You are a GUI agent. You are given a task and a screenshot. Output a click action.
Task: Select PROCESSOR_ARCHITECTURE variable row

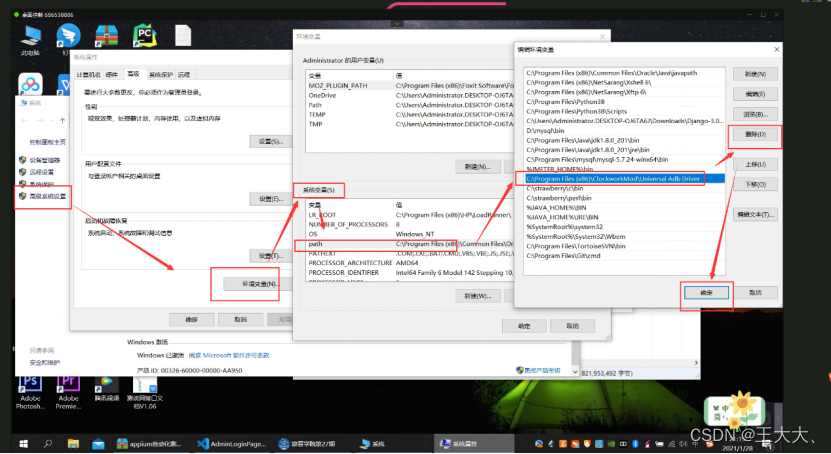tap(410, 263)
